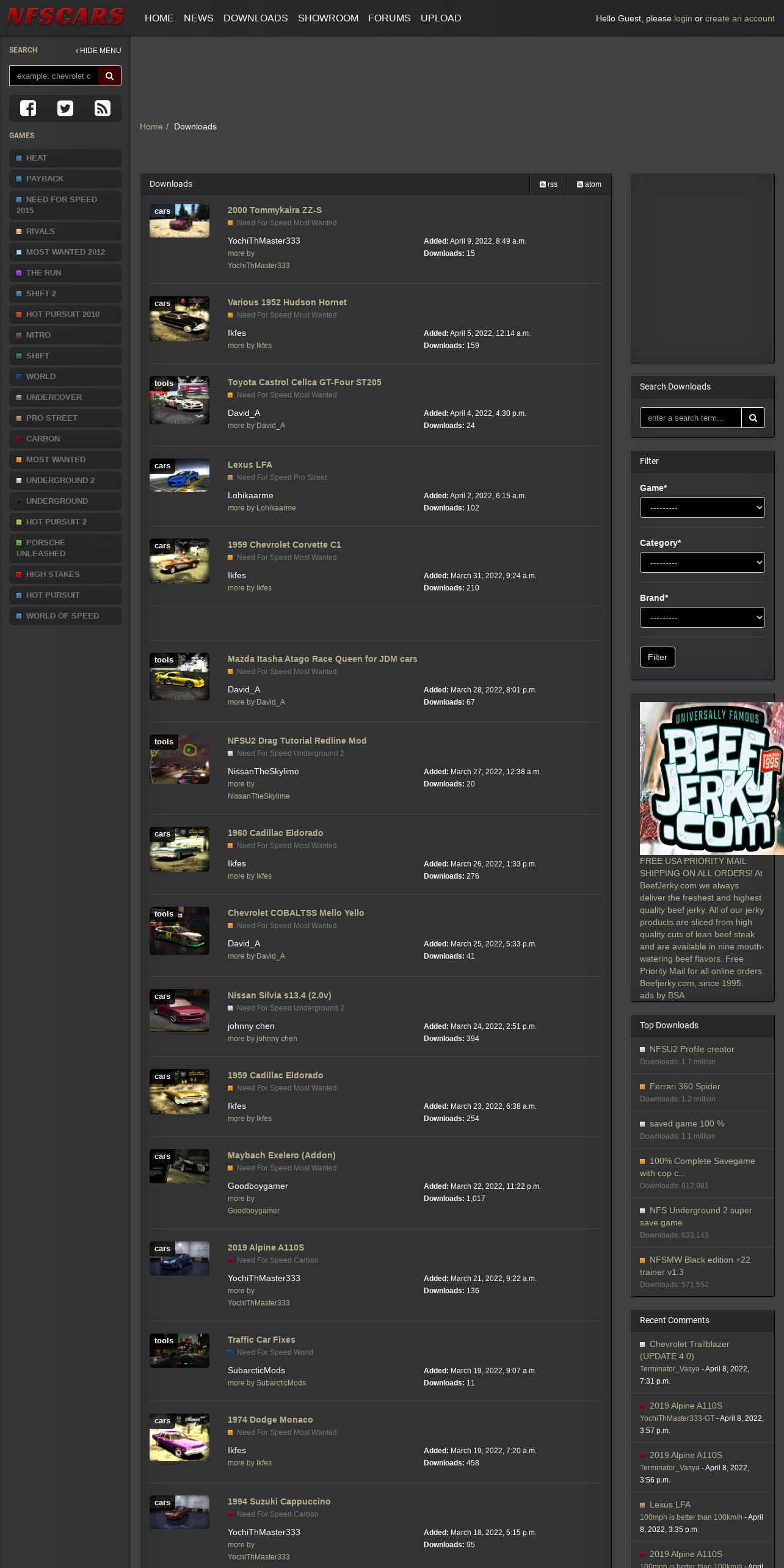This screenshot has height=1568, width=784.
Task: Click the Home breadcrumb link
Action: point(151,126)
